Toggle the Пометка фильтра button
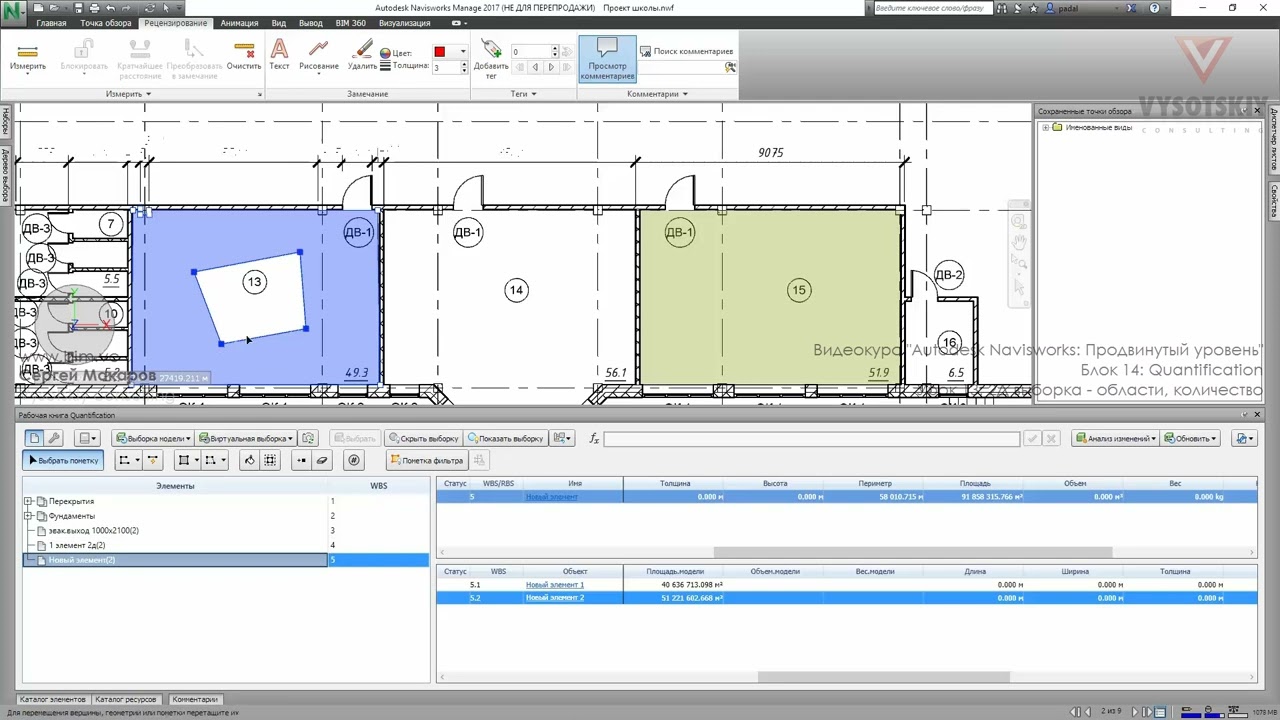Screen dimensions: 1280x720 pyautogui.click(x=426, y=460)
